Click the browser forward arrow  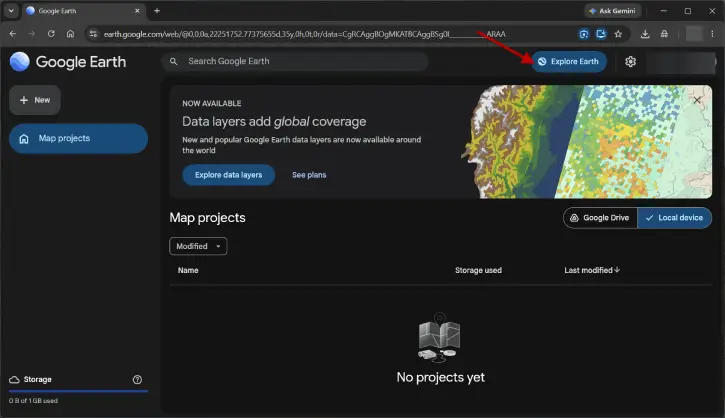31,34
